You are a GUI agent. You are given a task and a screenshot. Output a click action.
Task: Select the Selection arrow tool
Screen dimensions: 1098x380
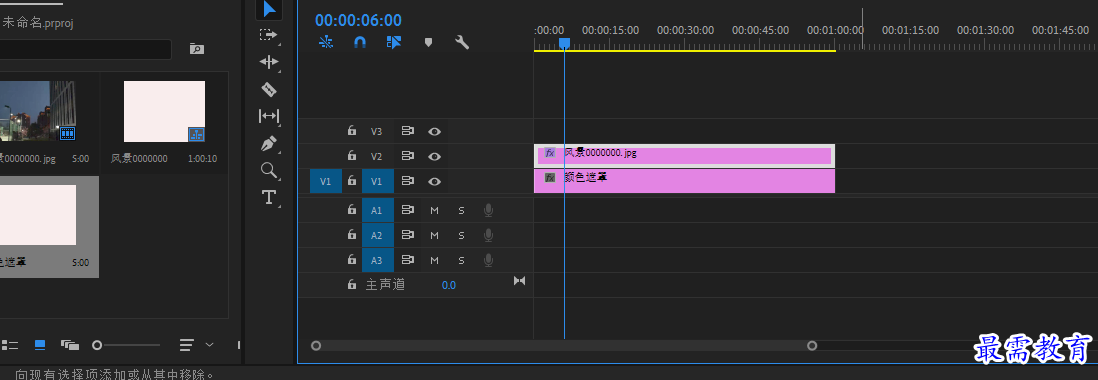269,9
